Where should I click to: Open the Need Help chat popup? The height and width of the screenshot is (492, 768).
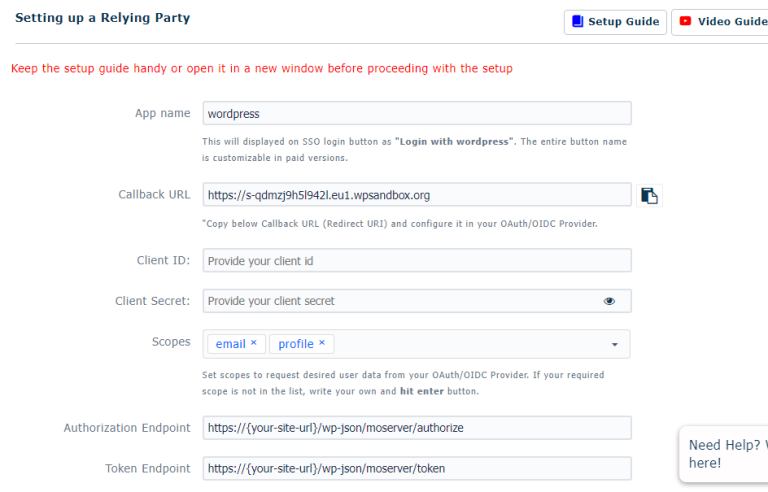tap(725, 454)
